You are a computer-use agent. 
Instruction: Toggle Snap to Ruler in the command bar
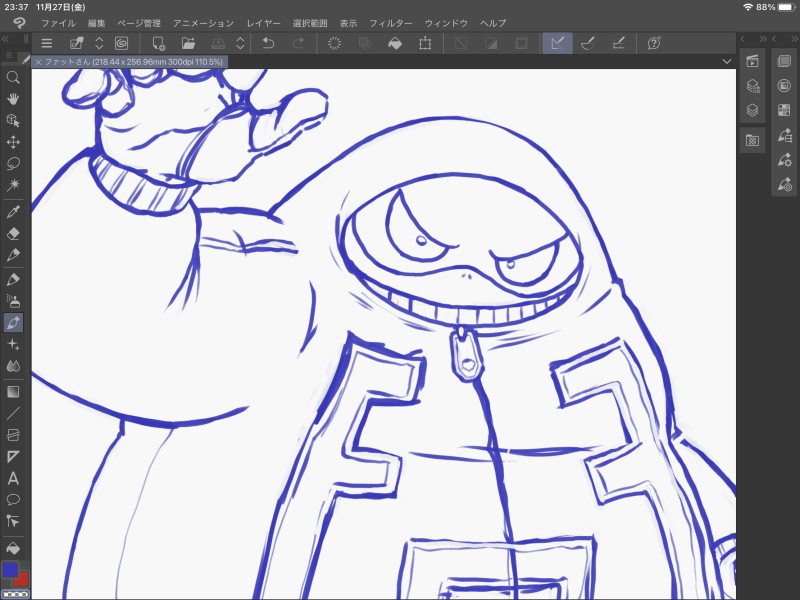coord(558,43)
